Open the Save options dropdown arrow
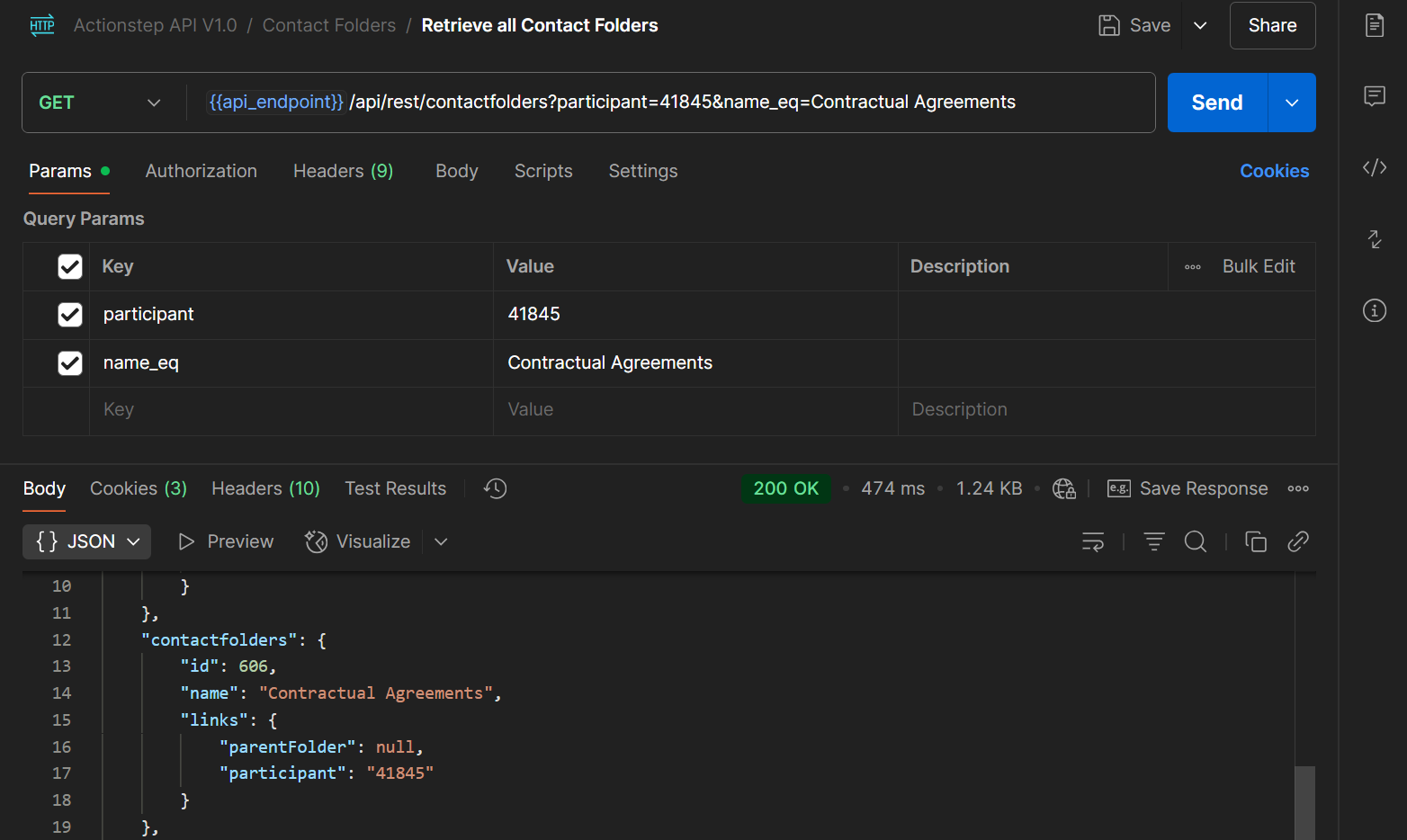The height and width of the screenshot is (840, 1407). point(1200,25)
